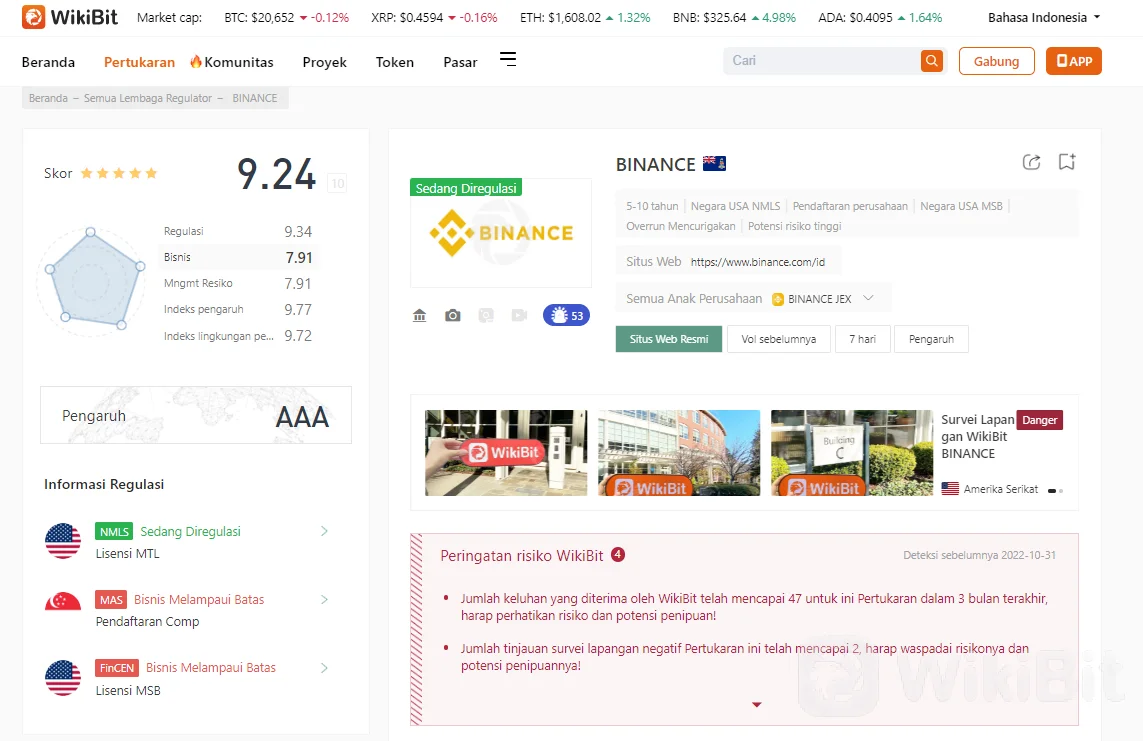Open the binance.com/id website link

(758, 262)
